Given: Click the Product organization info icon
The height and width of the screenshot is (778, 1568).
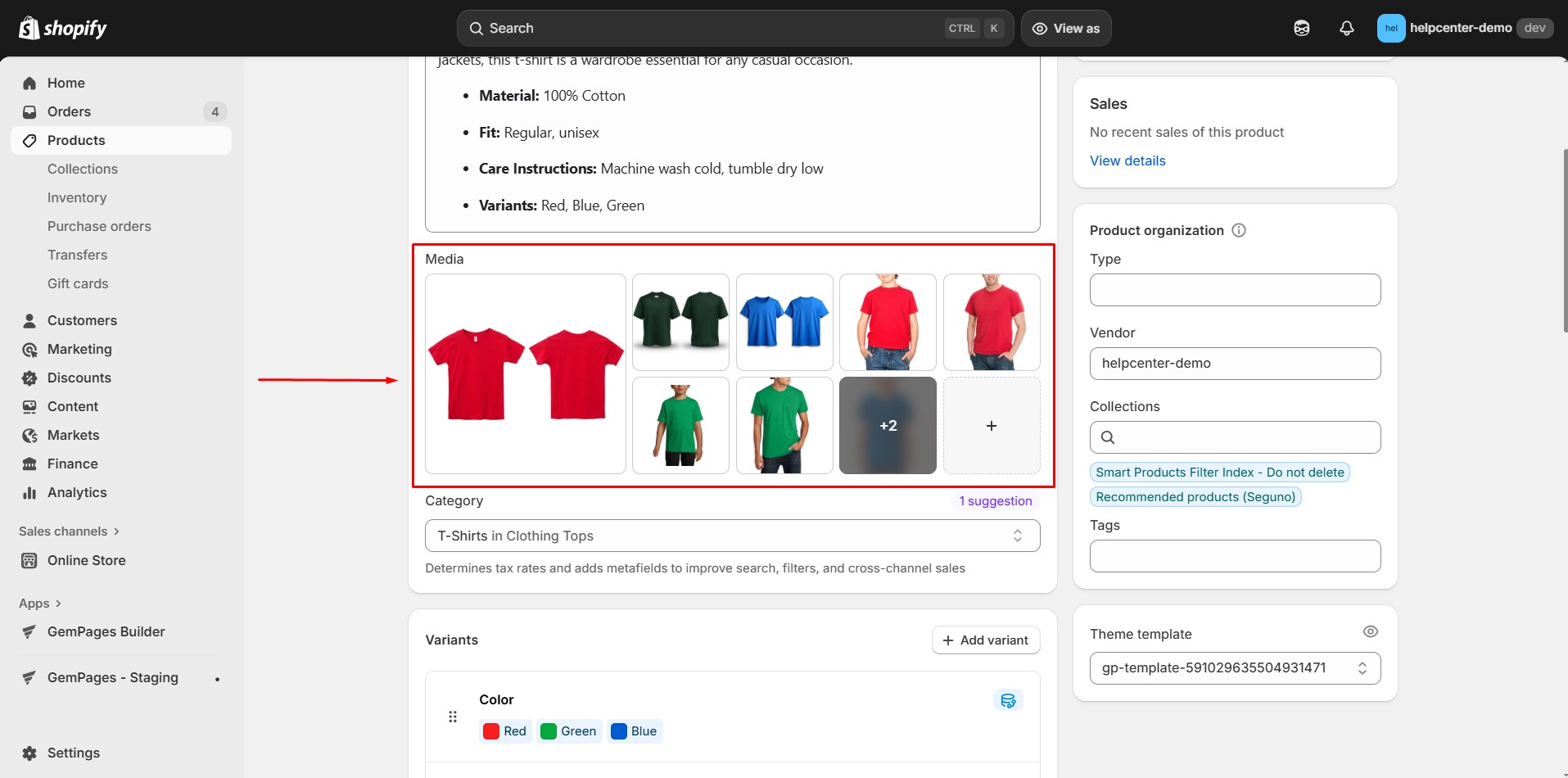Looking at the screenshot, I should coord(1239,230).
